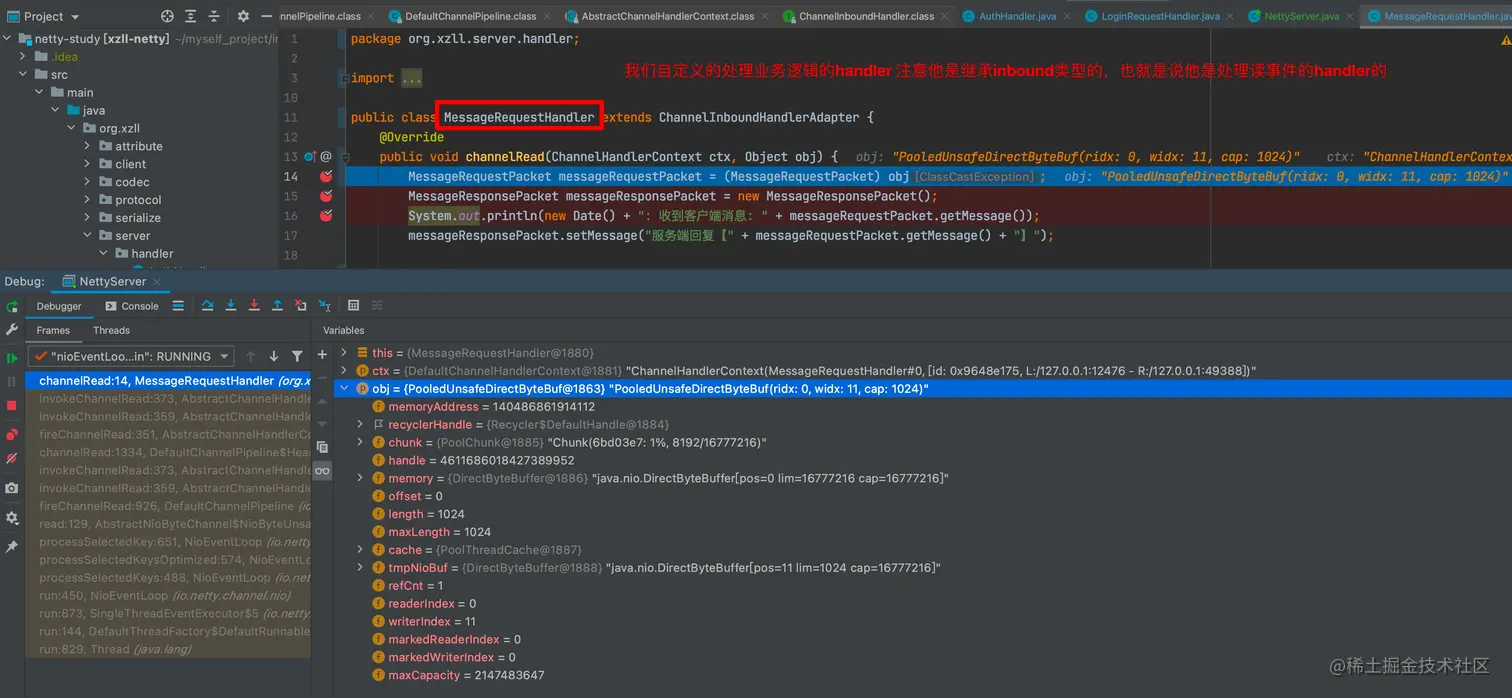Select the server folder in tree

pos(132,236)
